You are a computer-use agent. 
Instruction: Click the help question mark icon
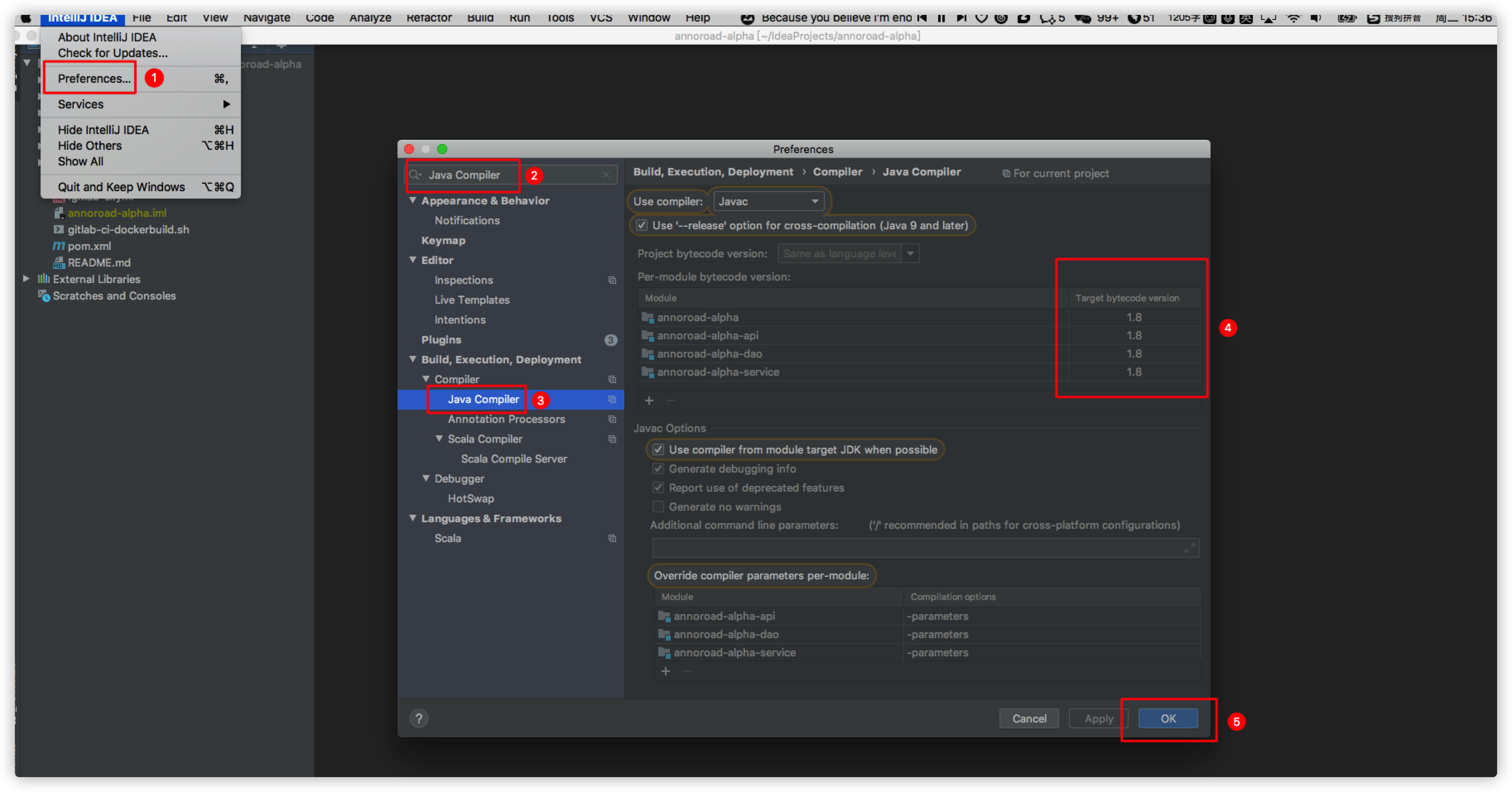click(419, 718)
